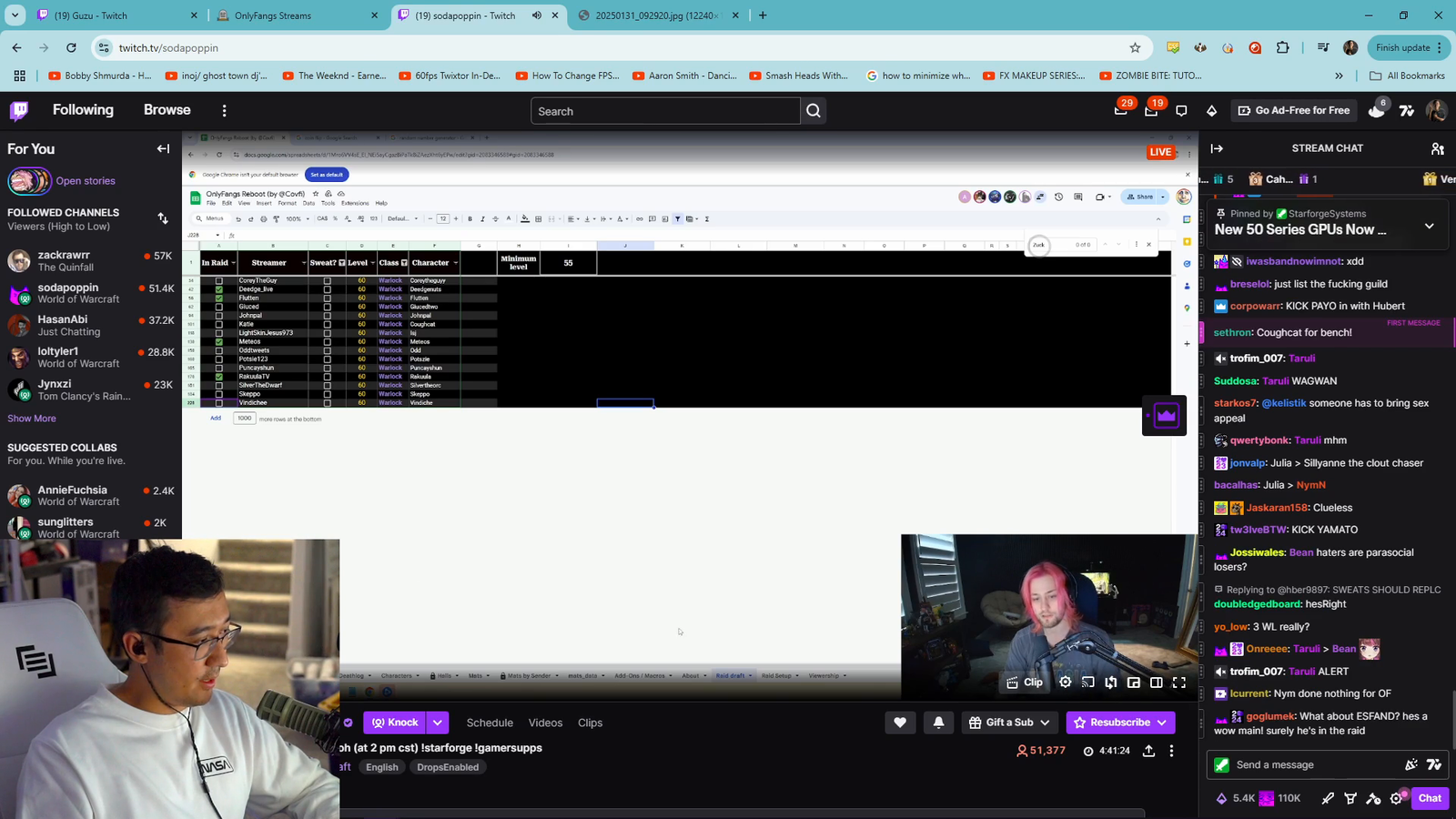Viewport: 1456px width, 819px height.
Task: Click the browser address bar URL
Action: pos(168,47)
